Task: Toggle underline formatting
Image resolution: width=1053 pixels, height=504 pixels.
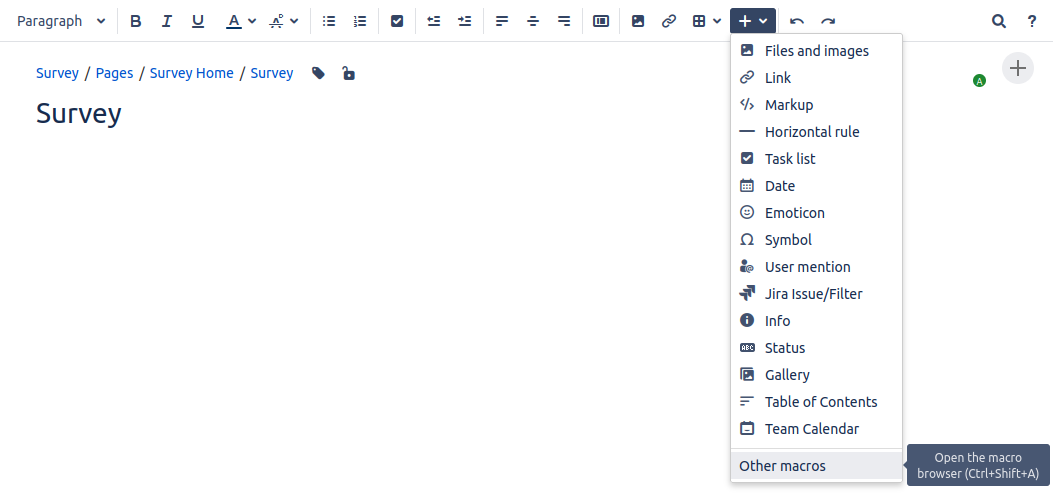Action: [198, 21]
